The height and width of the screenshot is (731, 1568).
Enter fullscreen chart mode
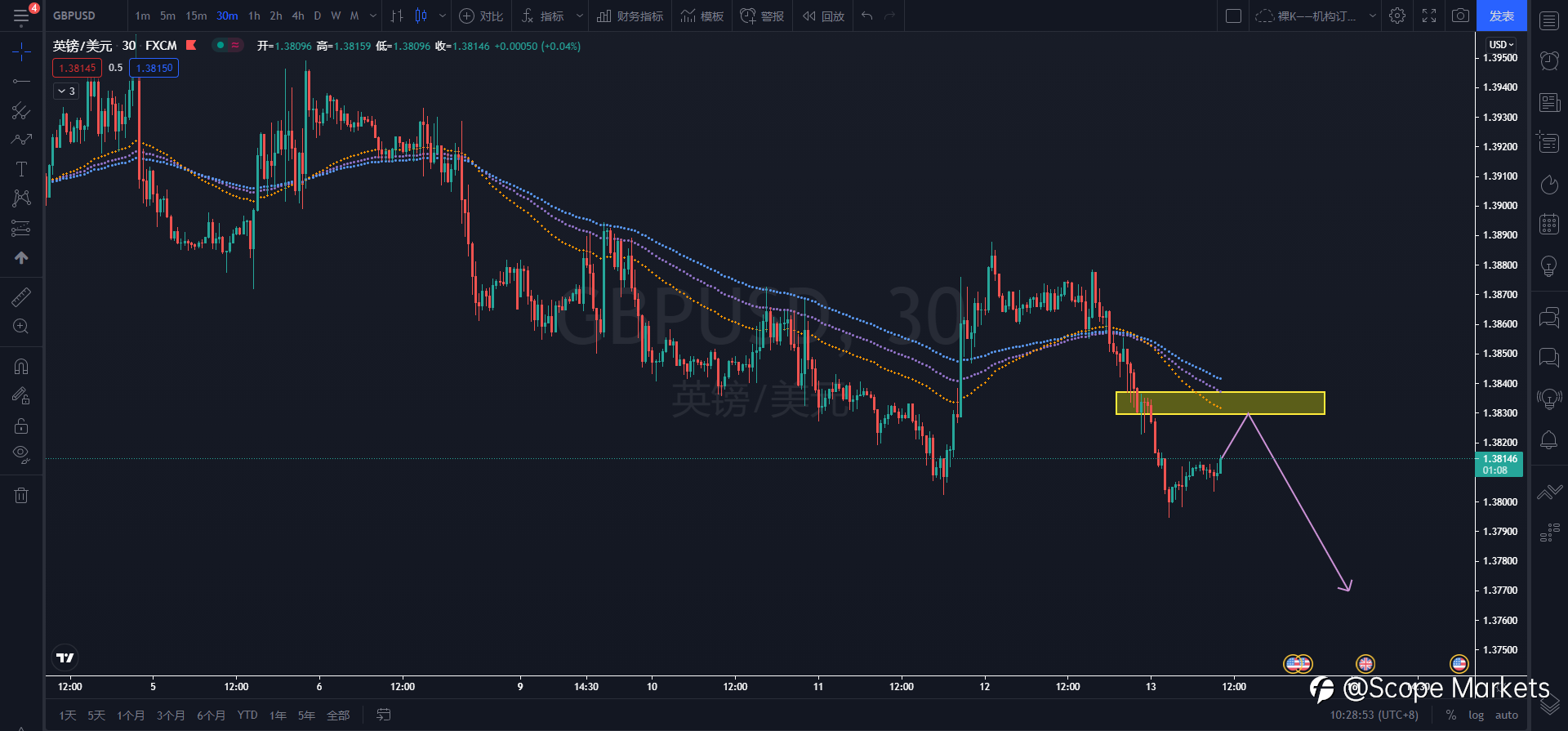1429,16
